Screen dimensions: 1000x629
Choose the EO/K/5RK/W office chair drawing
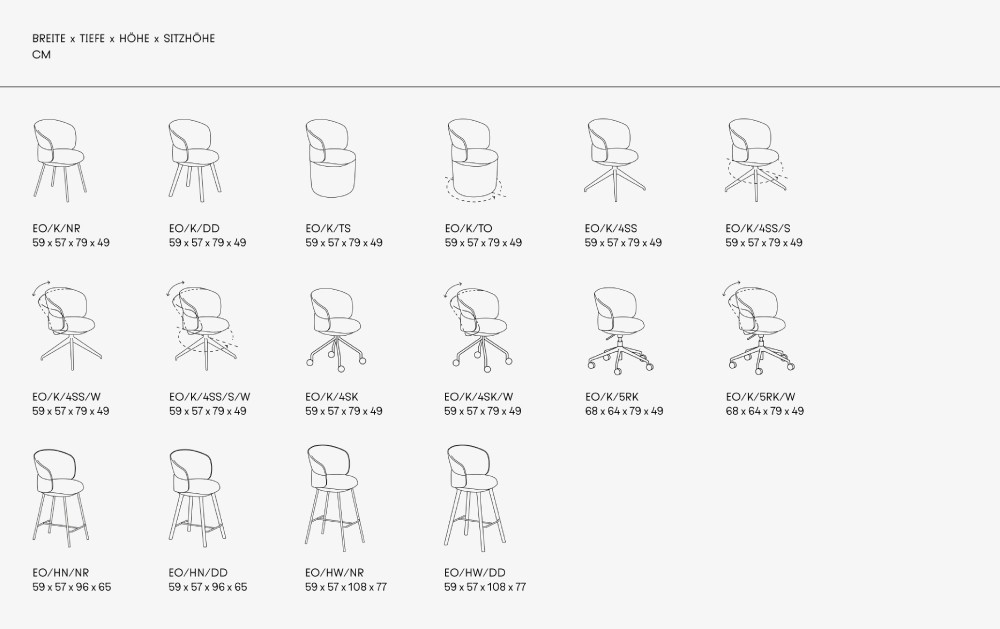click(x=756, y=325)
